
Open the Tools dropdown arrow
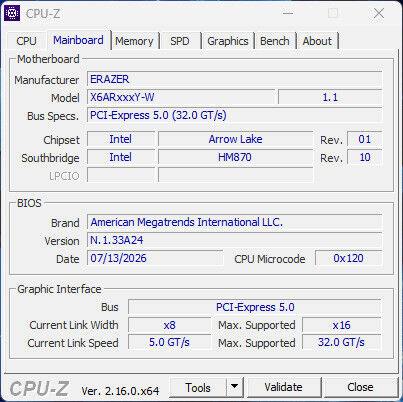pyautogui.click(x=235, y=387)
